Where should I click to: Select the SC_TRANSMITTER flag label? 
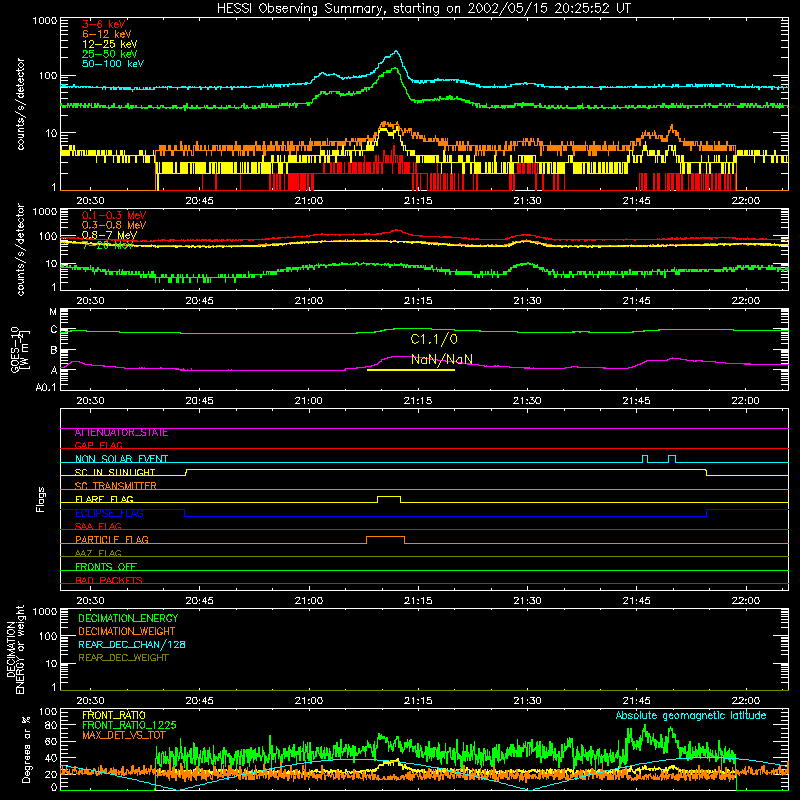coord(116,486)
